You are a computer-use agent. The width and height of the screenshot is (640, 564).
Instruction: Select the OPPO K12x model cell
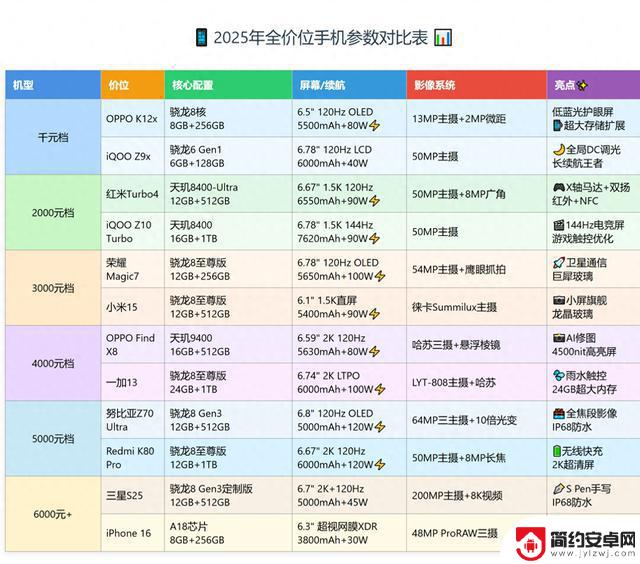click(133, 118)
